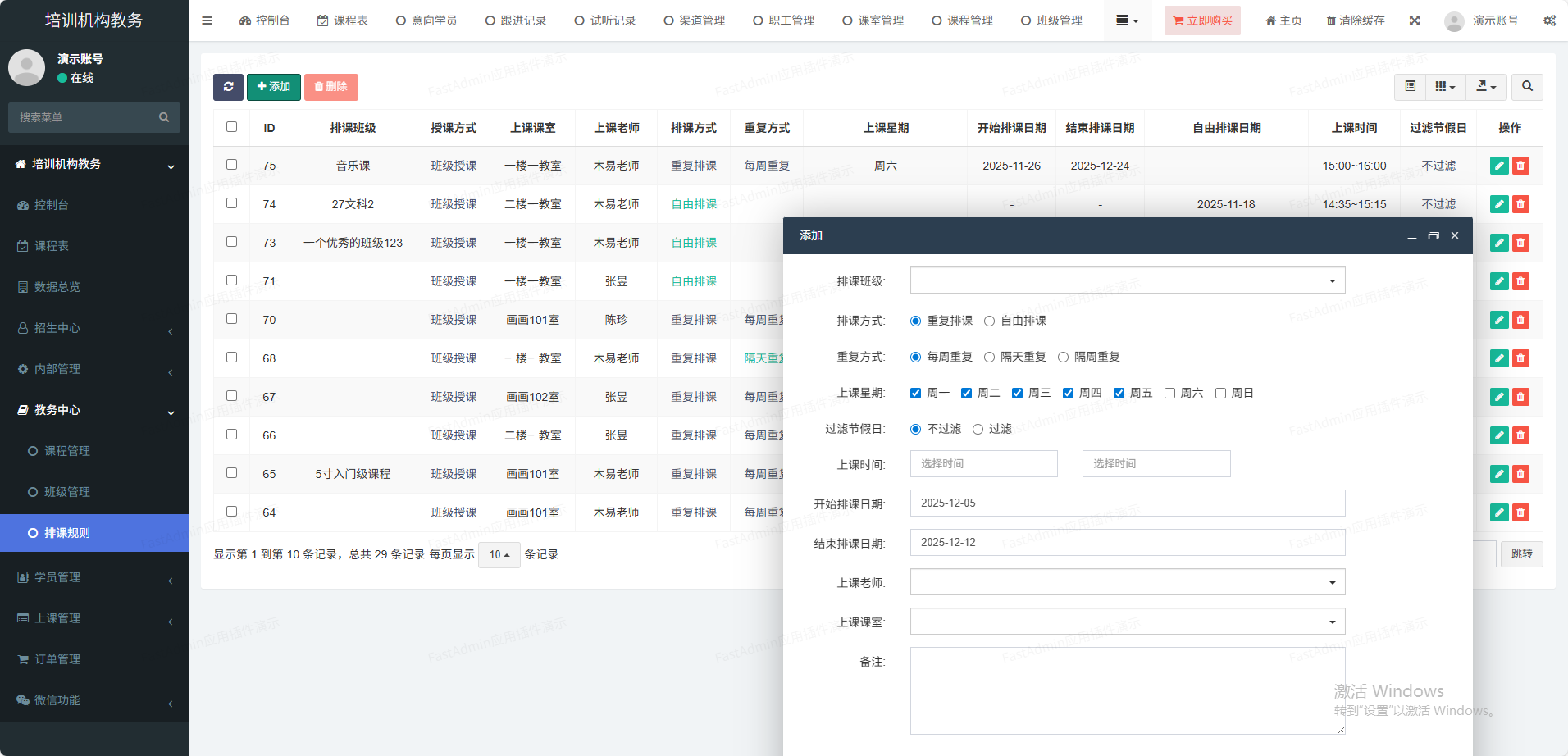The height and width of the screenshot is (756, 1568).
Task: Open 班级管理 in the sidebar menu
Action: point(67,492)
